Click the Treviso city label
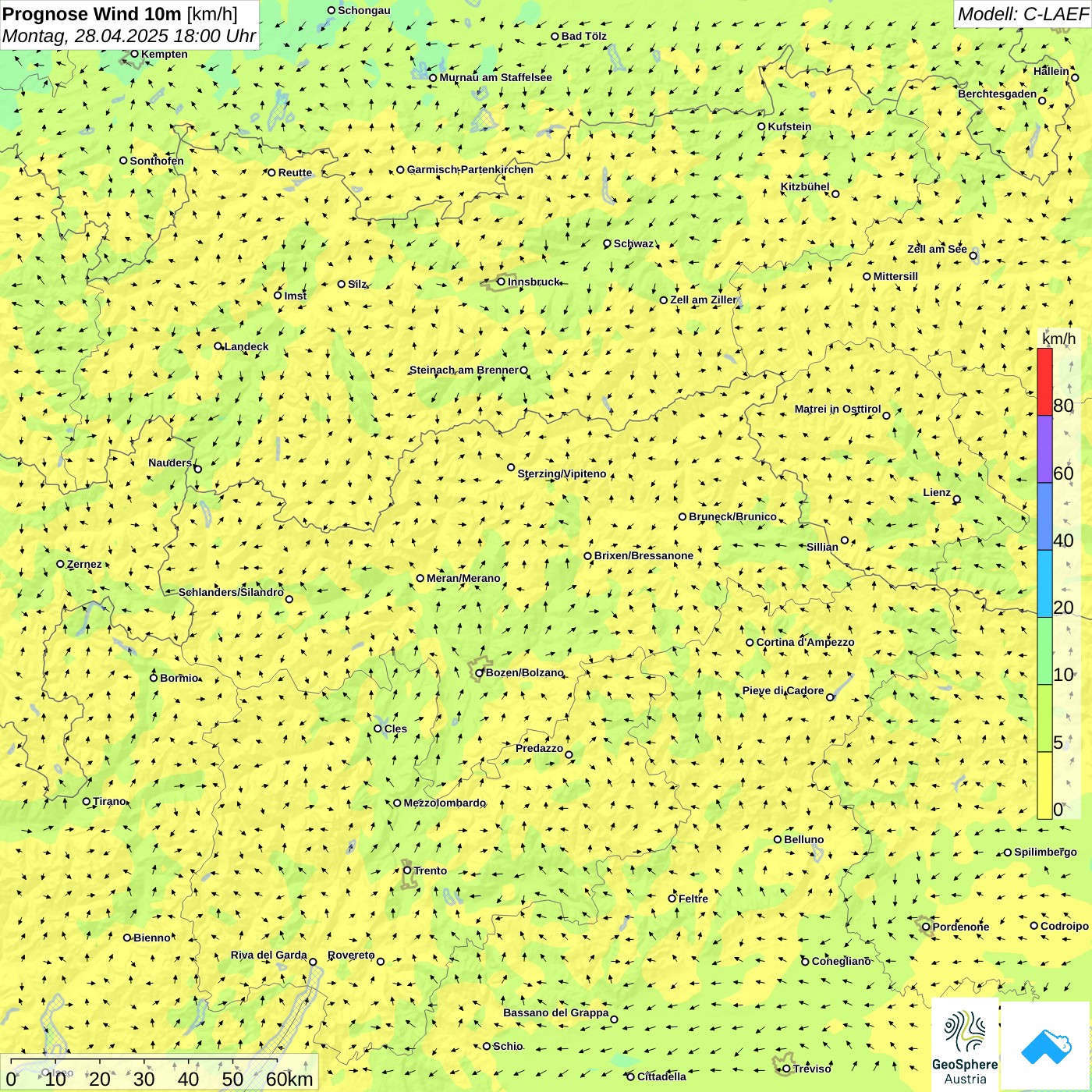This screenshot has height=1092, width=1092. point(812,1069)
